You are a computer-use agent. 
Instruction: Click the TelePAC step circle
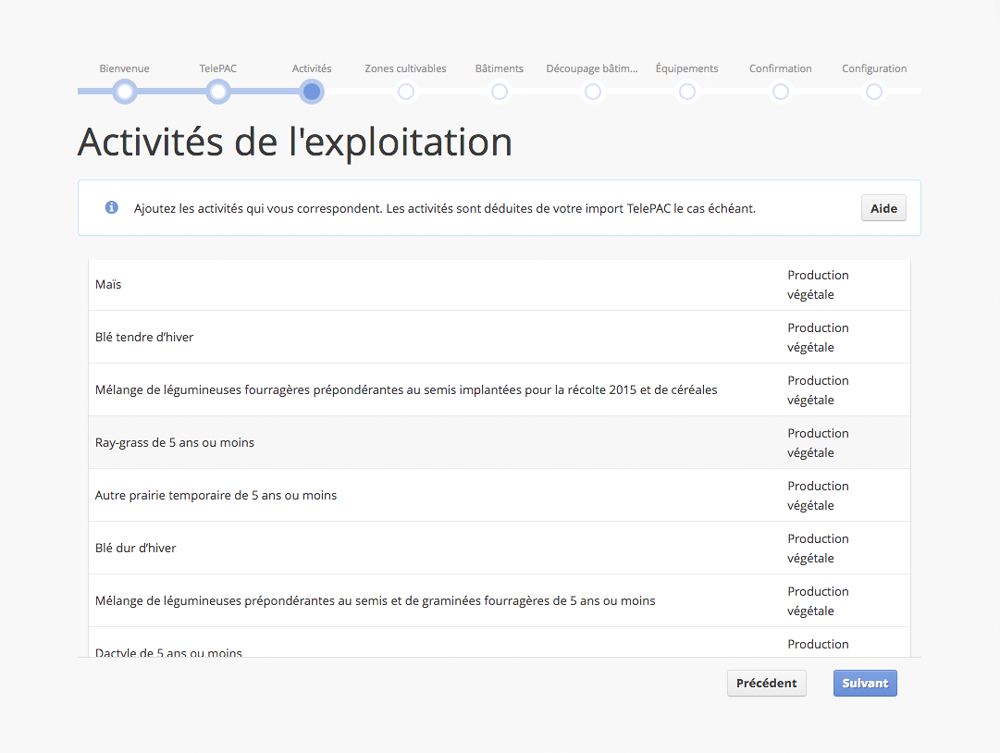click(218, 92)
